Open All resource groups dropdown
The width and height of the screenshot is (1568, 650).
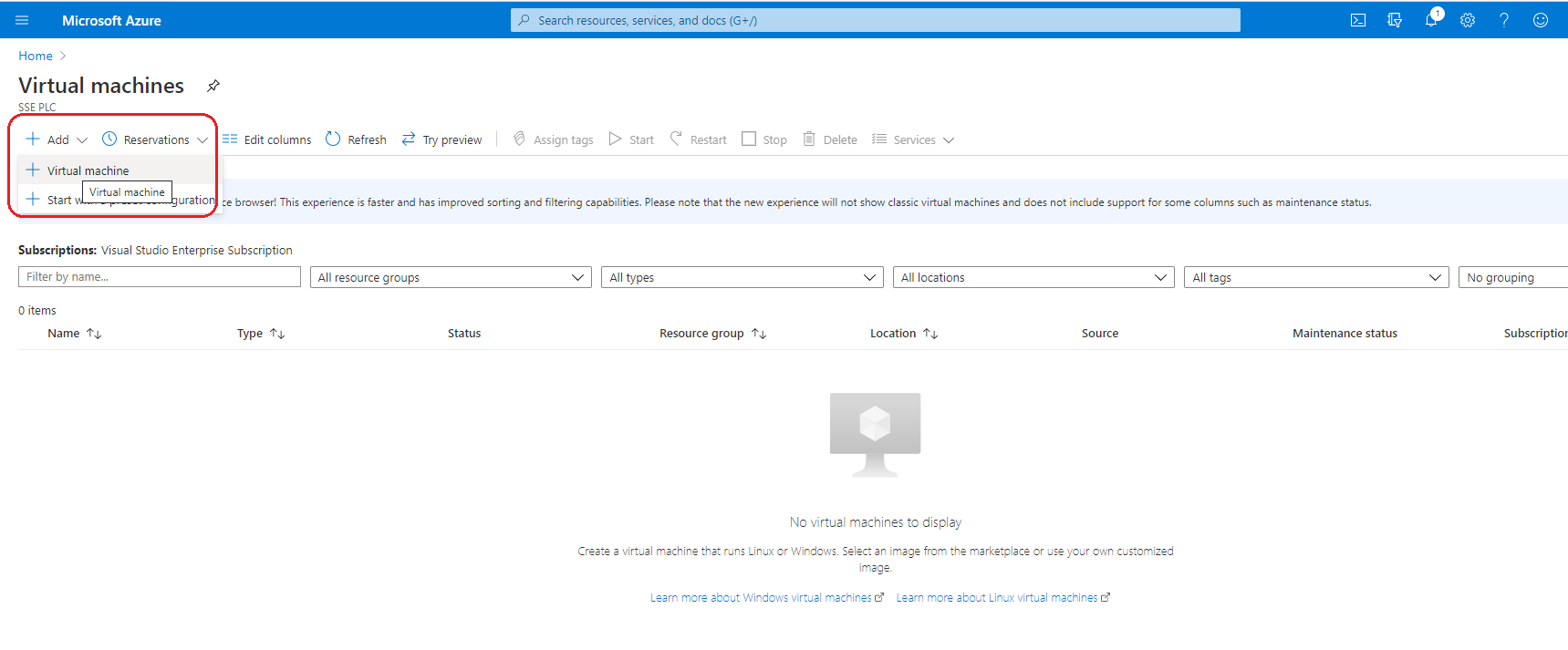coord(451,277)
